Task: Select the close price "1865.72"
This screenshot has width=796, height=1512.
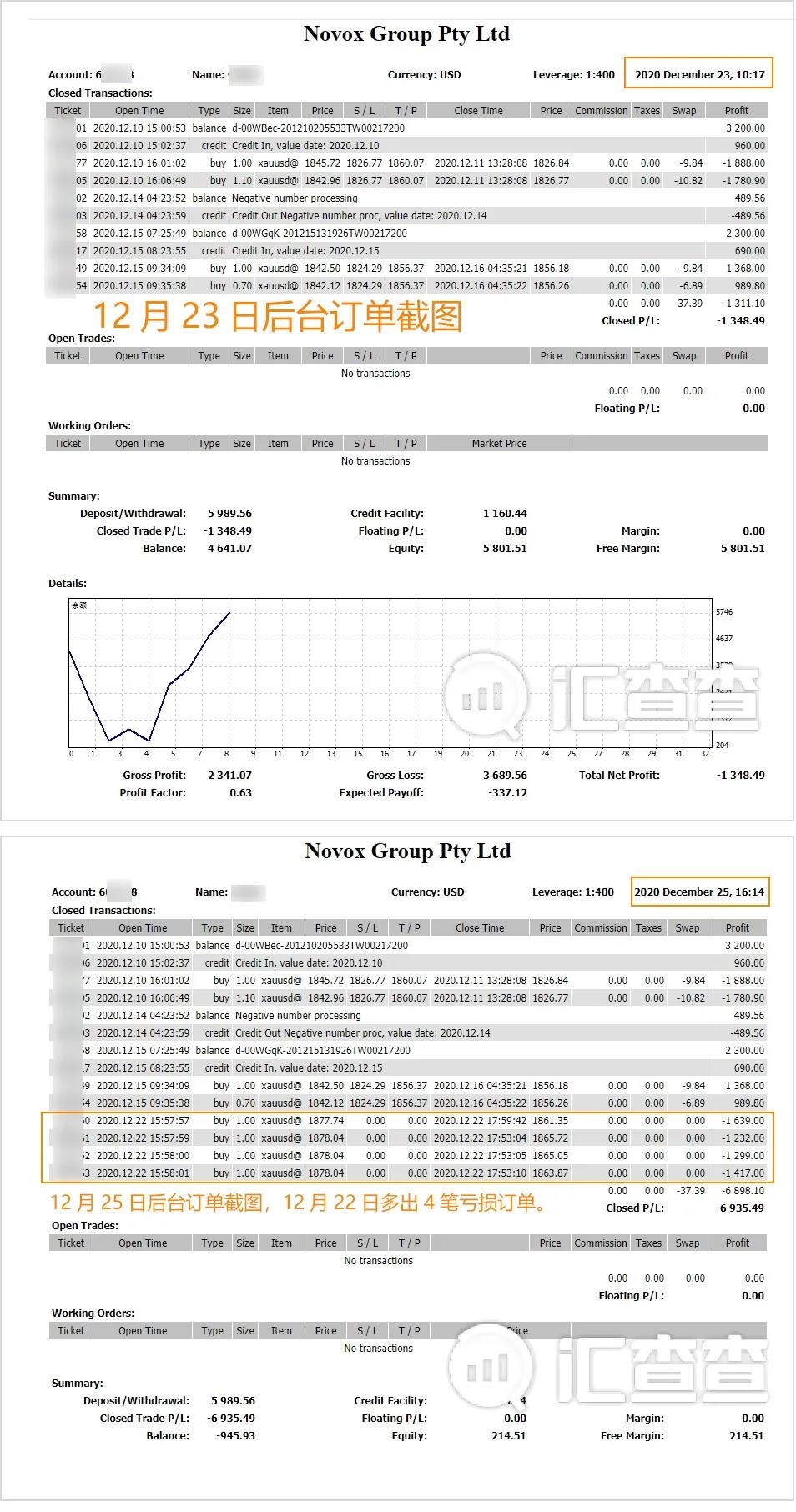Action: [551, 1138]
